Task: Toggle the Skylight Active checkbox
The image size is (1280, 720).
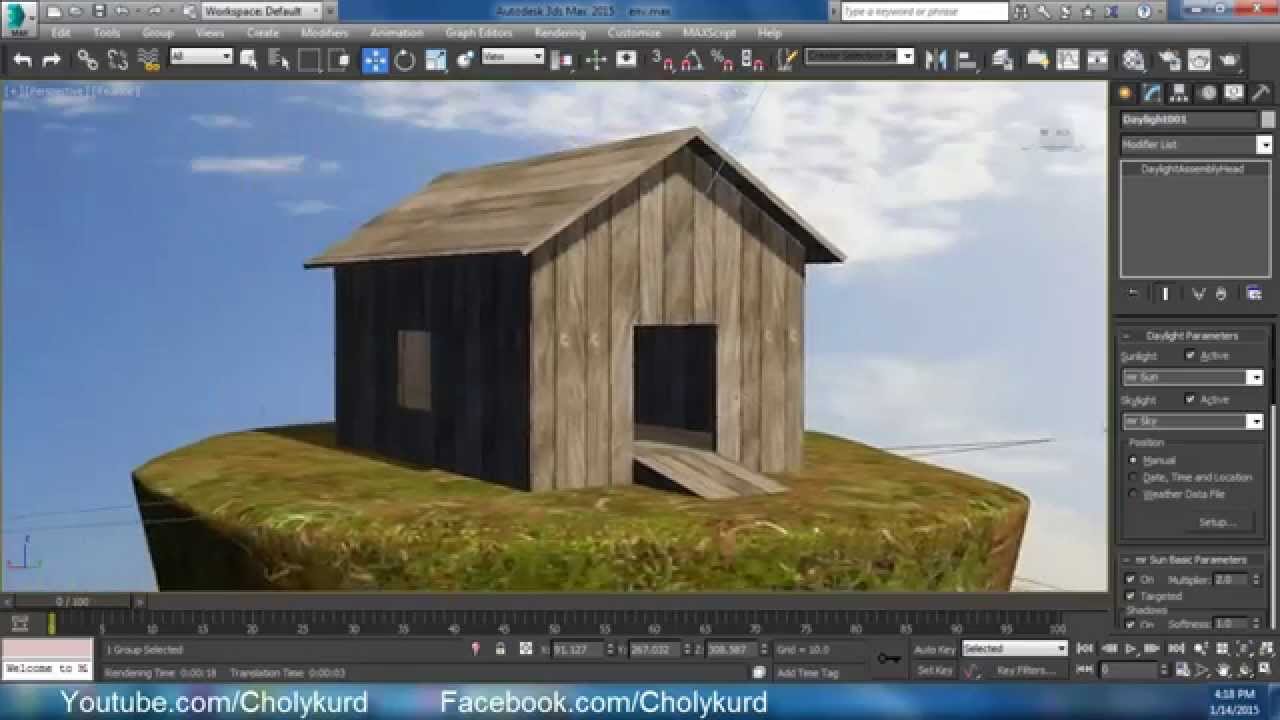Action: pyautogui.click(x=1190, y=399)
